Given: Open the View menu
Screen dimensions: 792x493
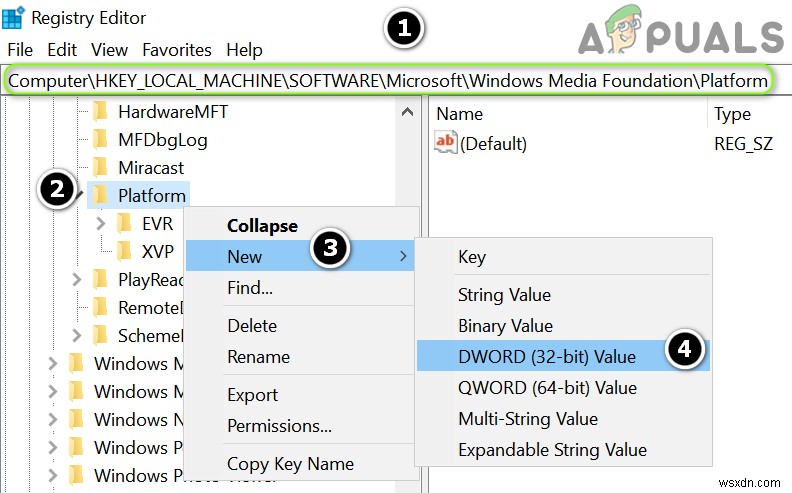Looking at the screenshot, I should click(109, 49).
